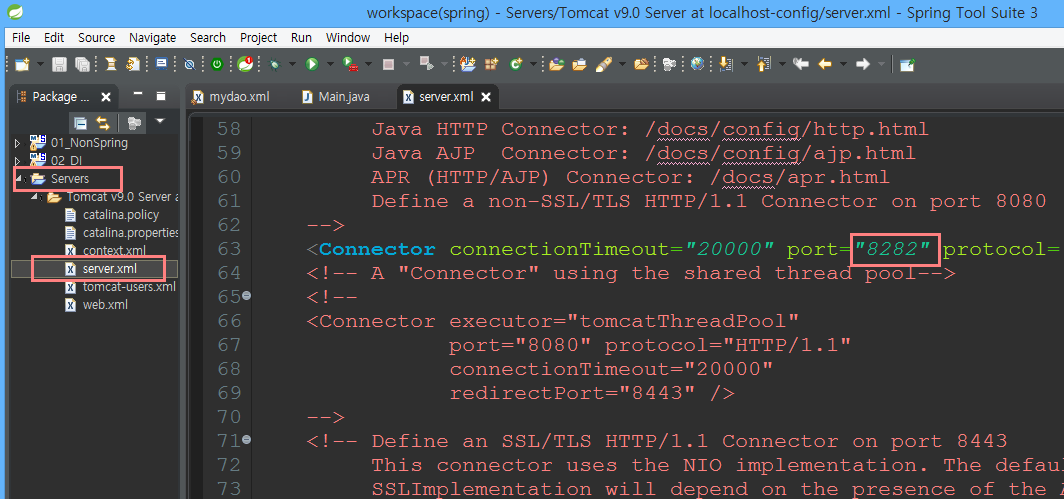1064x499 pixels.
Task: Open the File menu
Action: point(20,37)
